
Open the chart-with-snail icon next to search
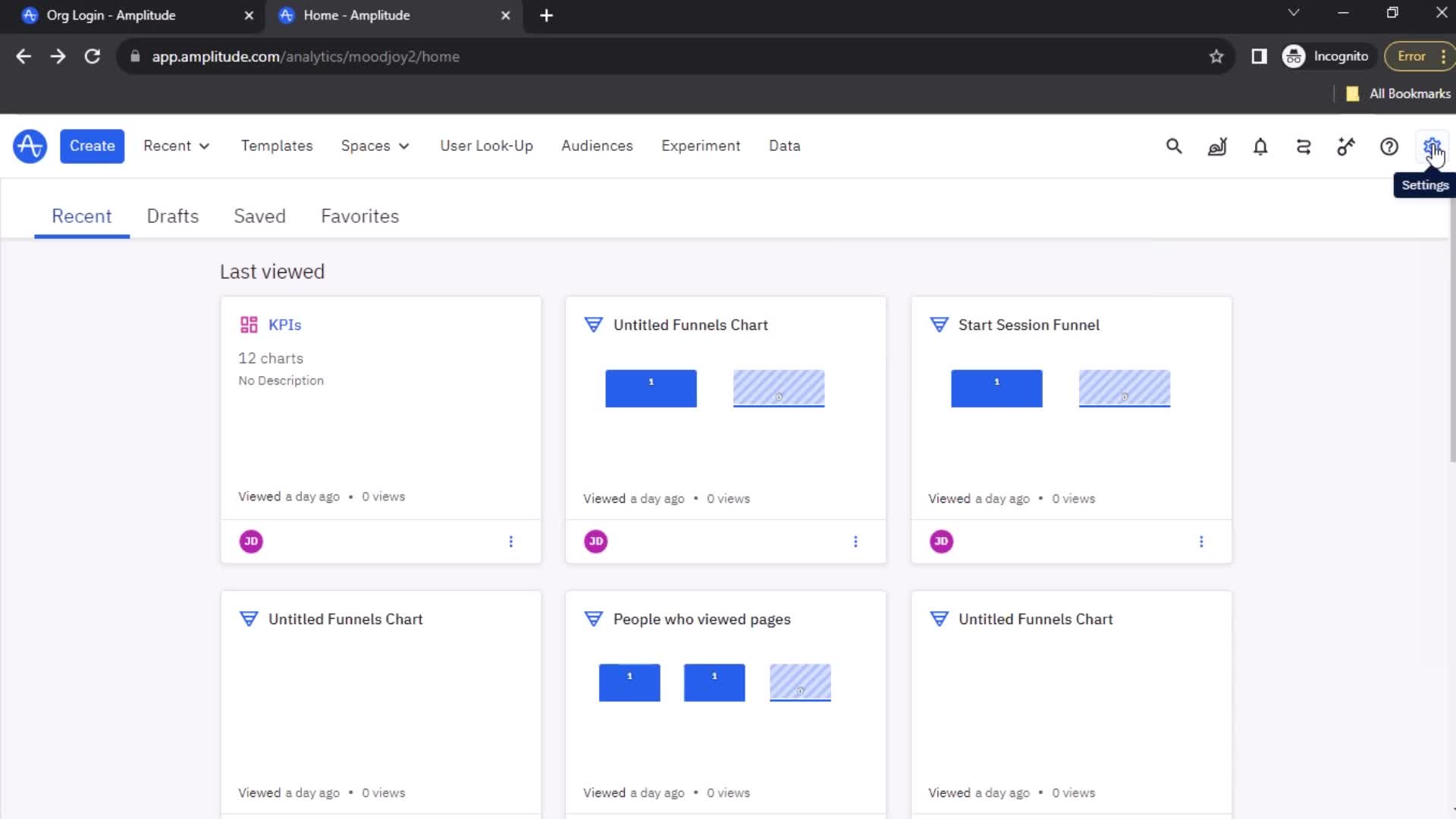click(x=1217, y=146)
